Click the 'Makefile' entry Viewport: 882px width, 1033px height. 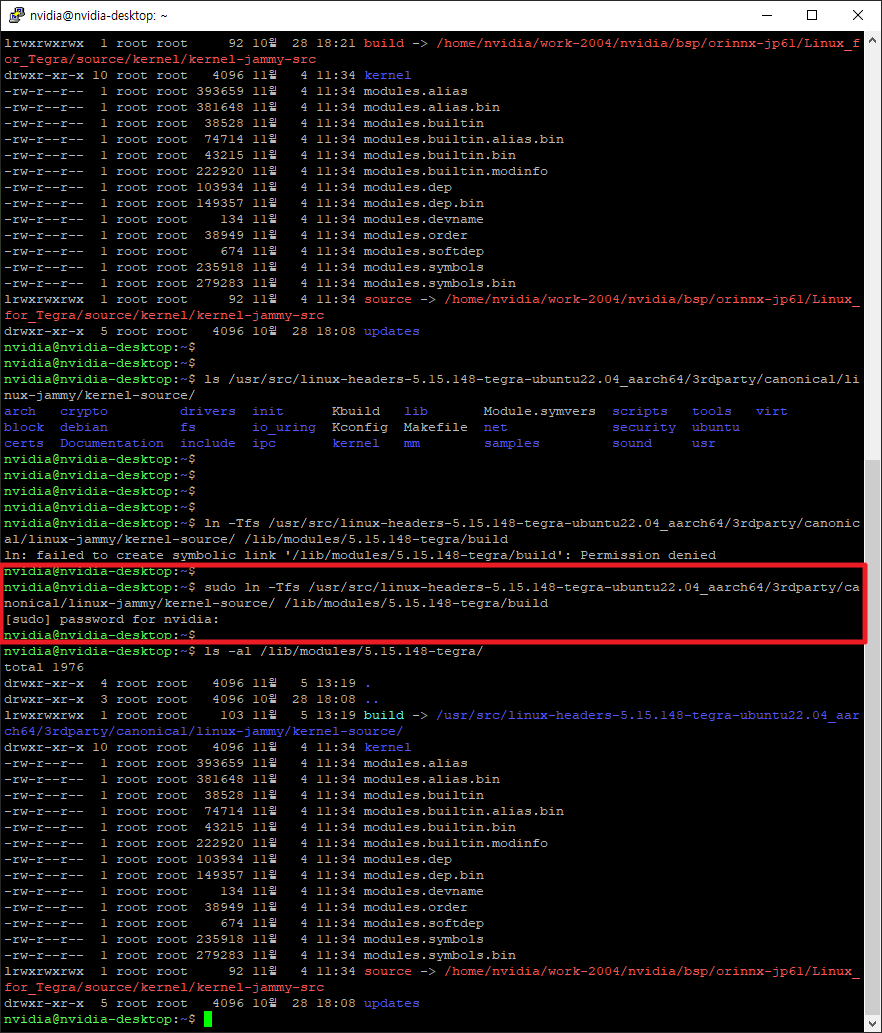click(435, 427)
